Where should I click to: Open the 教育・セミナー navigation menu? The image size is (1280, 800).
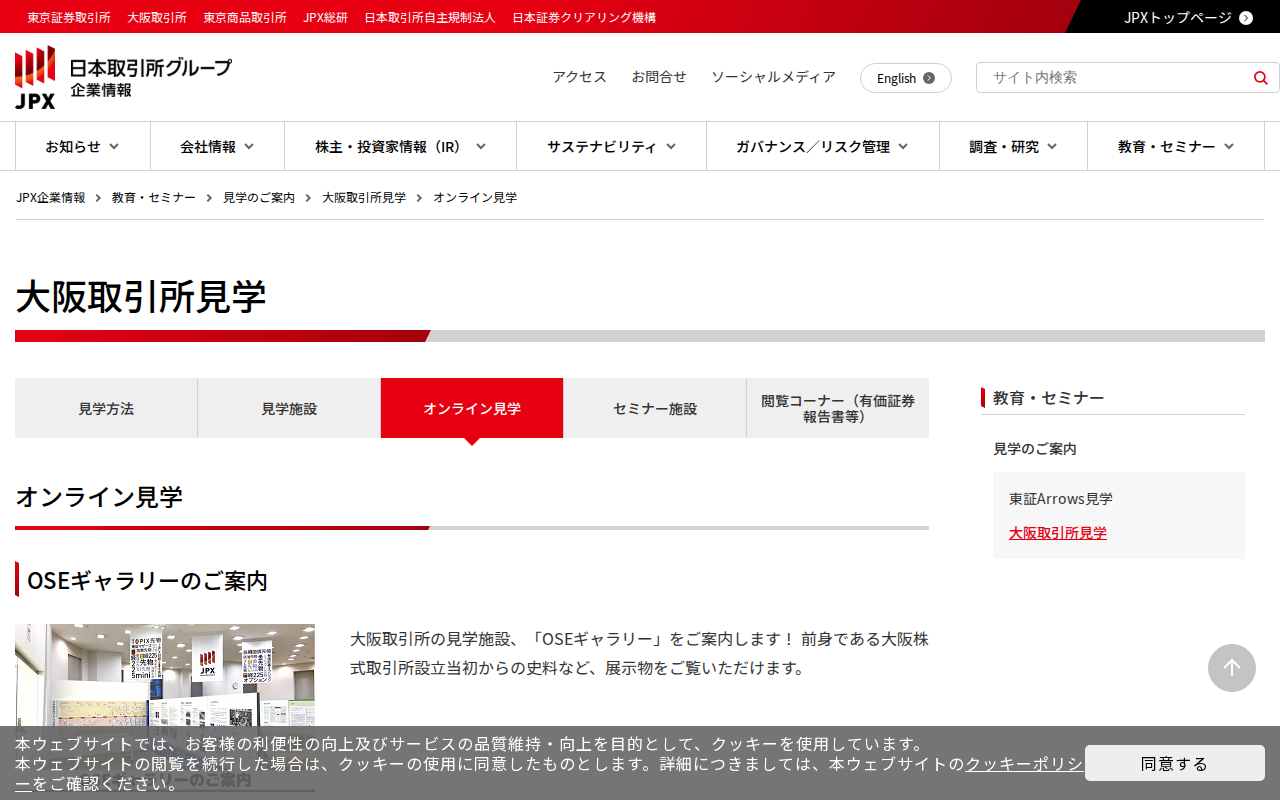(x=1176, y=147)
